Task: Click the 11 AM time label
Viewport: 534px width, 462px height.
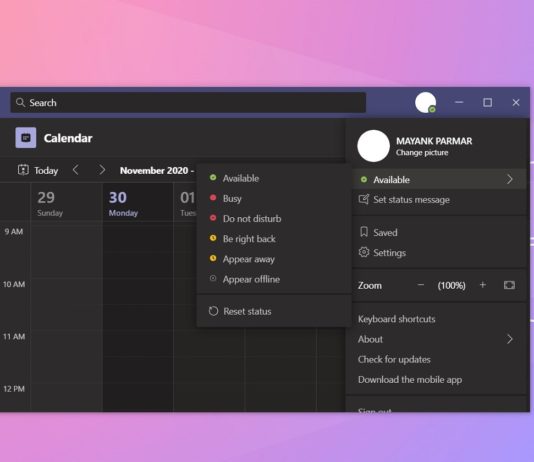Action: [x=14, y=336]
